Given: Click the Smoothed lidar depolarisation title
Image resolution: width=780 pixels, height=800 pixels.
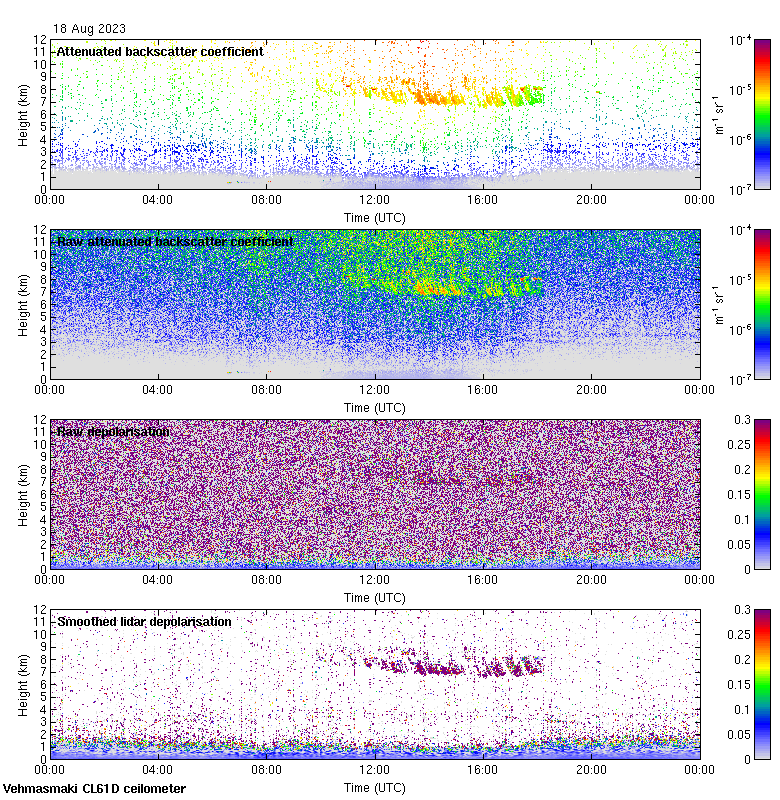Looking at the screenshot, I should pos(144,621).
